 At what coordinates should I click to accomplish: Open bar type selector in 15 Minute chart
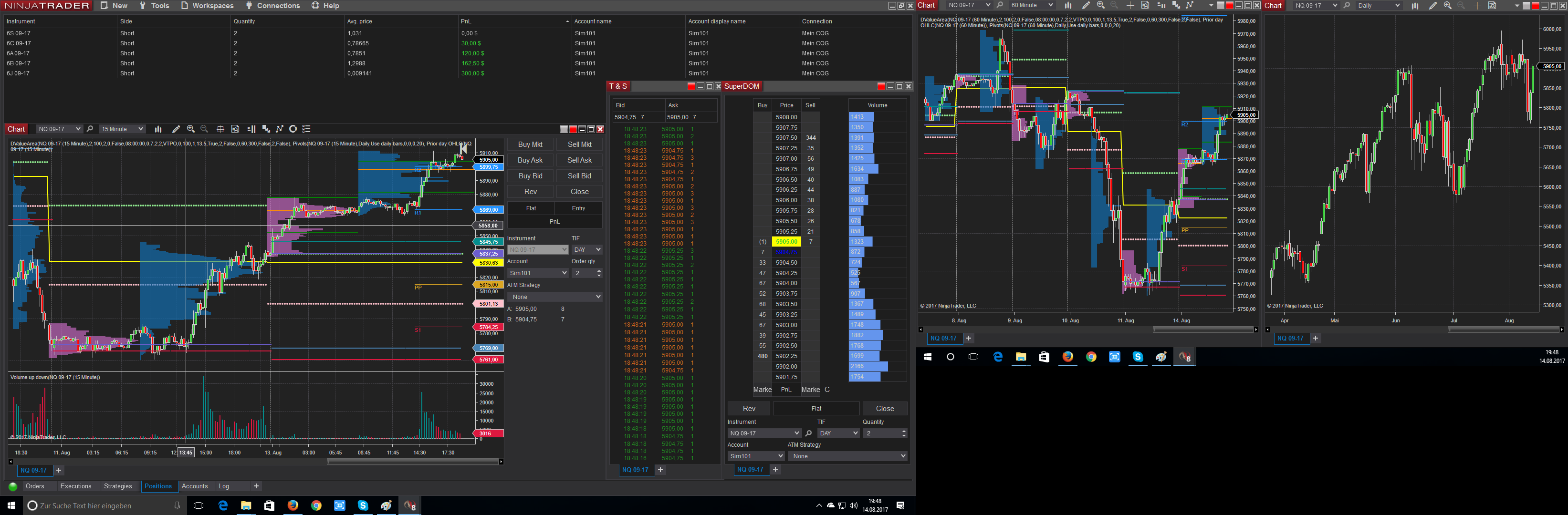(x=158, y=129)
